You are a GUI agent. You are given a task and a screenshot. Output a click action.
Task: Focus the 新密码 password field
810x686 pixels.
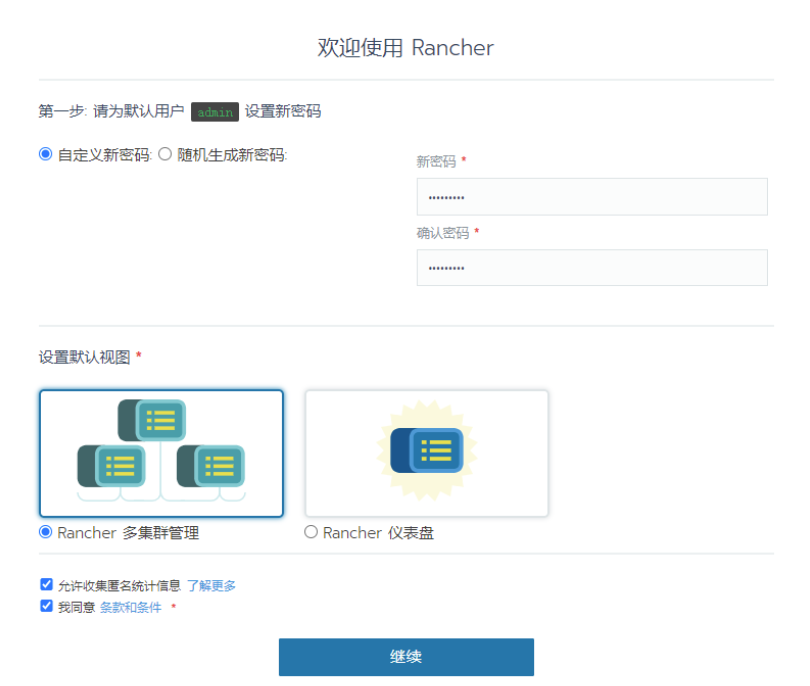point(592,197)
